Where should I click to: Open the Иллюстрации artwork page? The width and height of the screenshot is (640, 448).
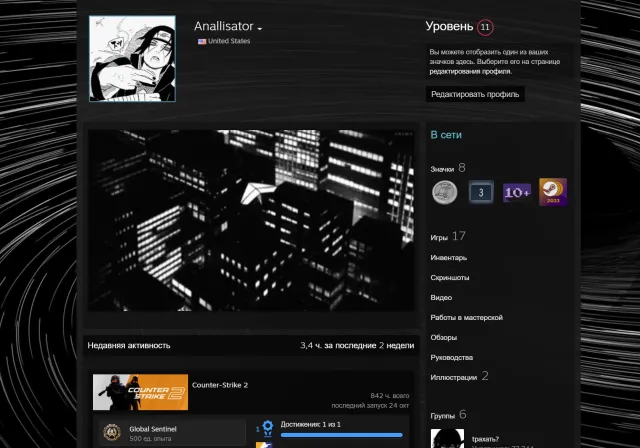pos(454,378)
